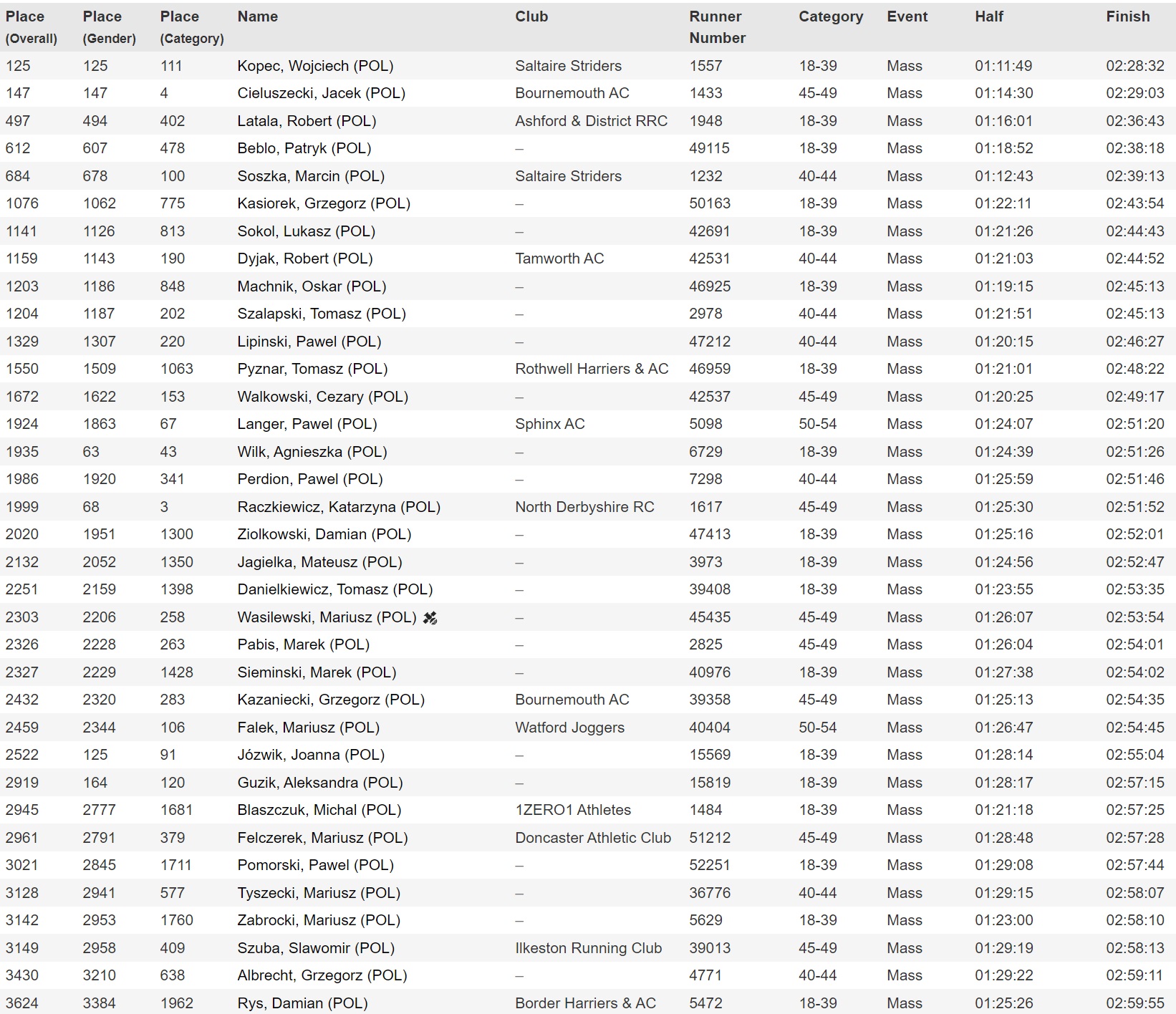This screenshot has width=1176, height=1014.
Task: Select Sieminski, Marek (POL)
Action: 317,672
